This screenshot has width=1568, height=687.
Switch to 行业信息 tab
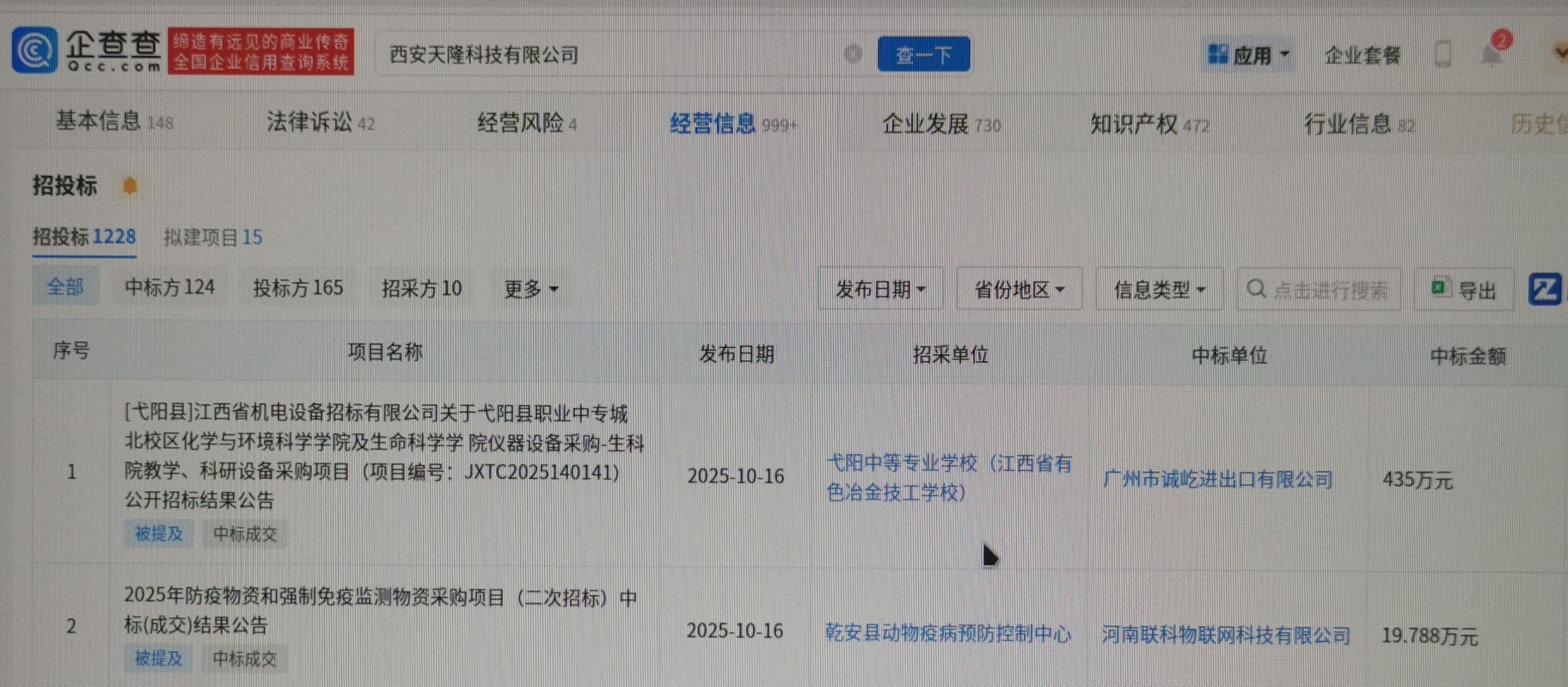pos(1359,125)
